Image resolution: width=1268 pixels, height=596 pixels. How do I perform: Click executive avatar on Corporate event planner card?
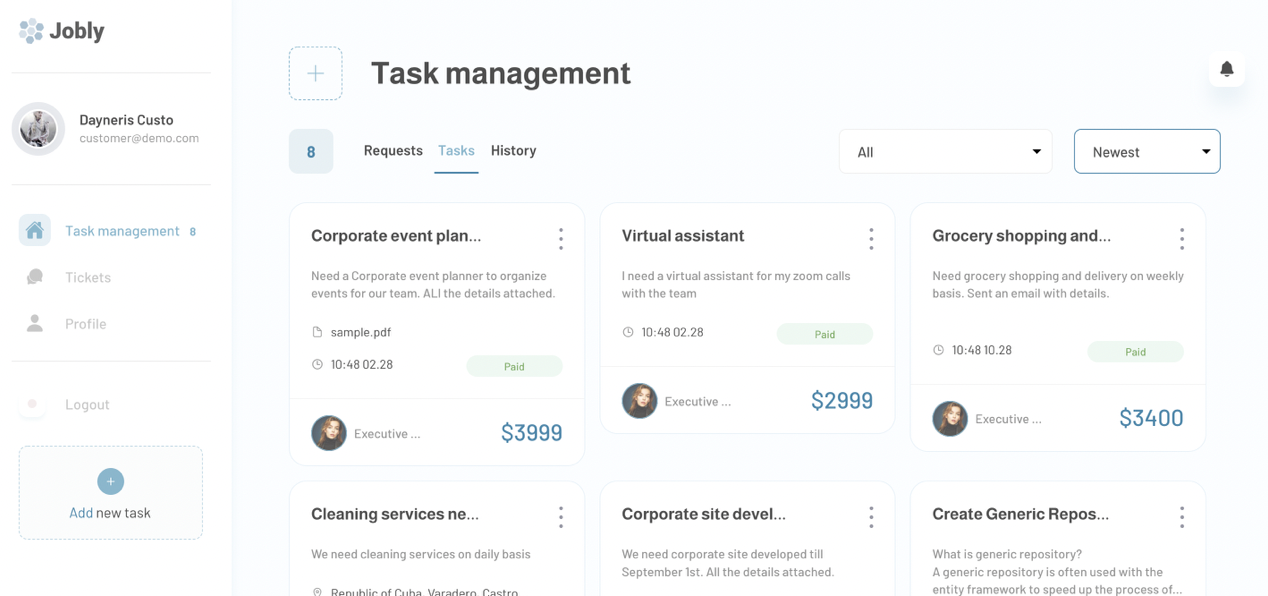328,433
